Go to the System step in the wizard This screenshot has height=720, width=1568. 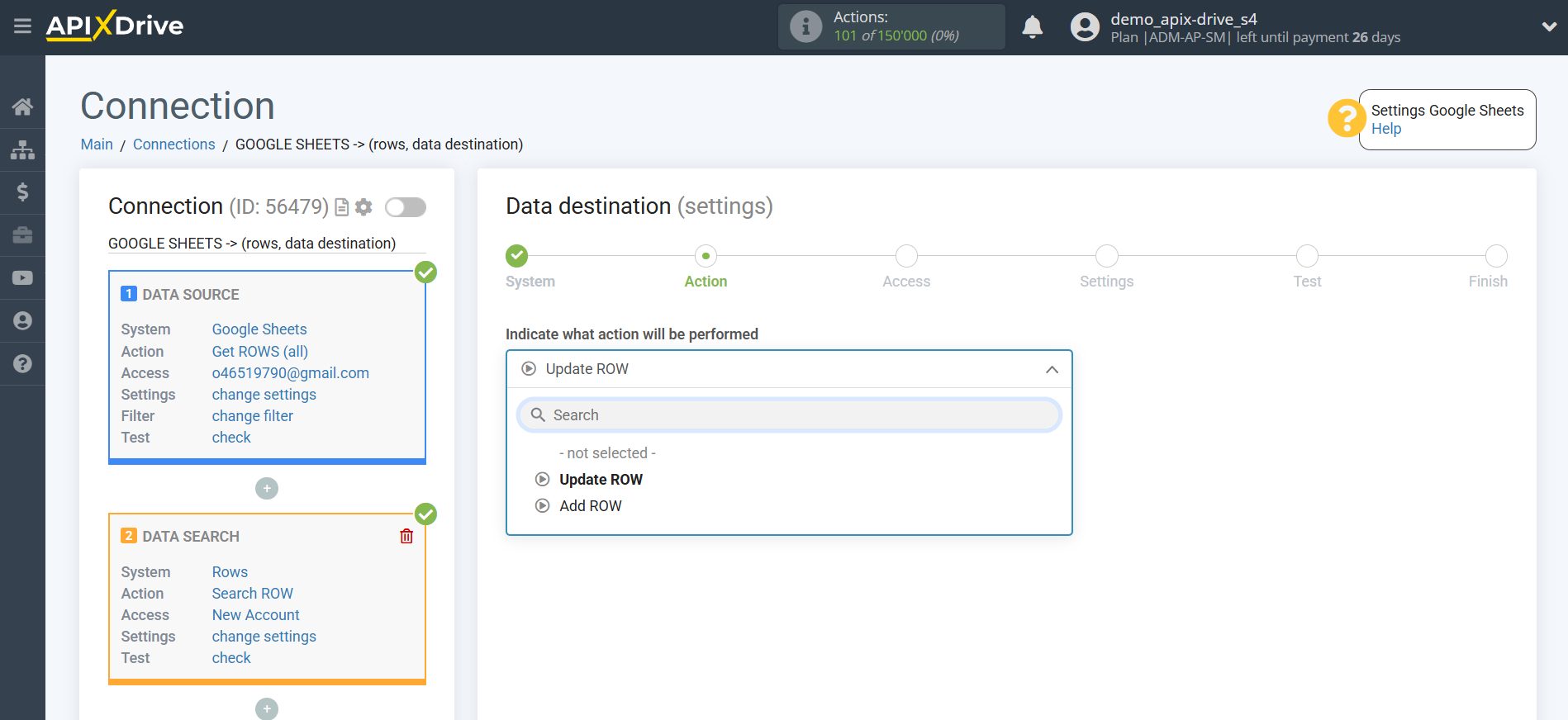[x=517, y=256]
